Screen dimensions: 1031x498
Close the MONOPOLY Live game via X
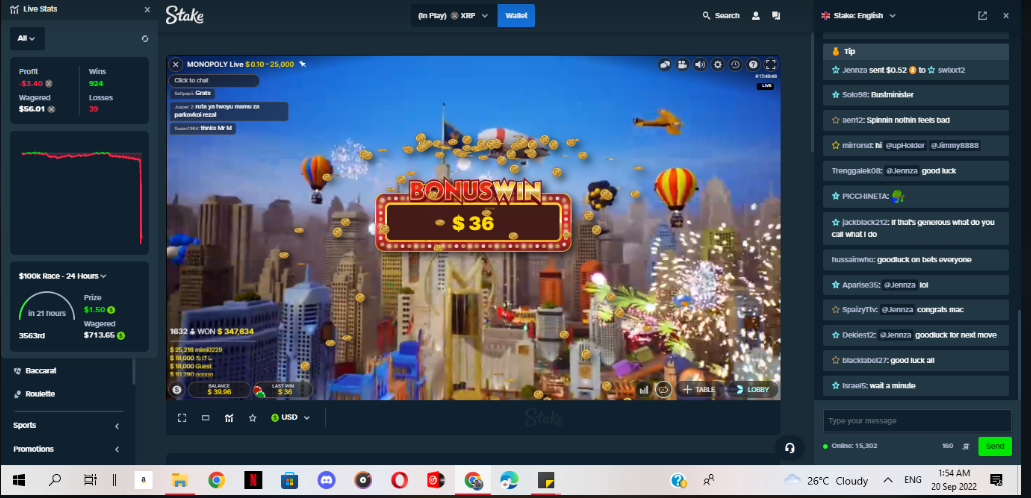point(176,64)
